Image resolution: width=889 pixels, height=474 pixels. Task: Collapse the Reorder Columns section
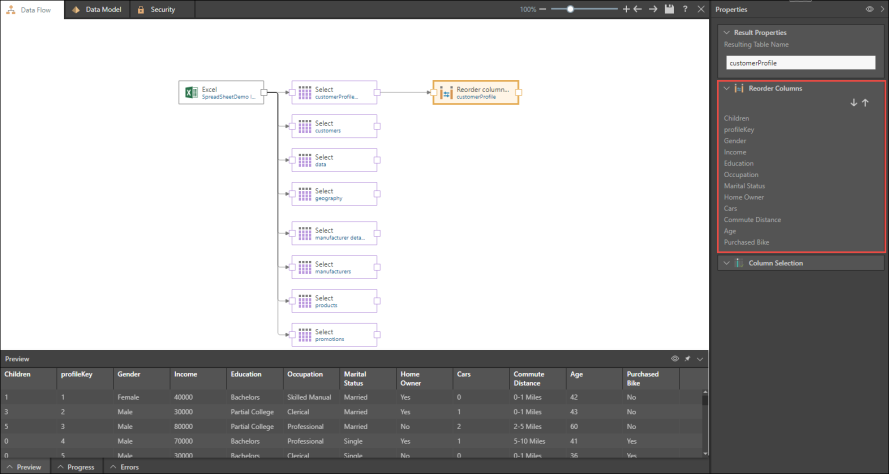(726, 88)
